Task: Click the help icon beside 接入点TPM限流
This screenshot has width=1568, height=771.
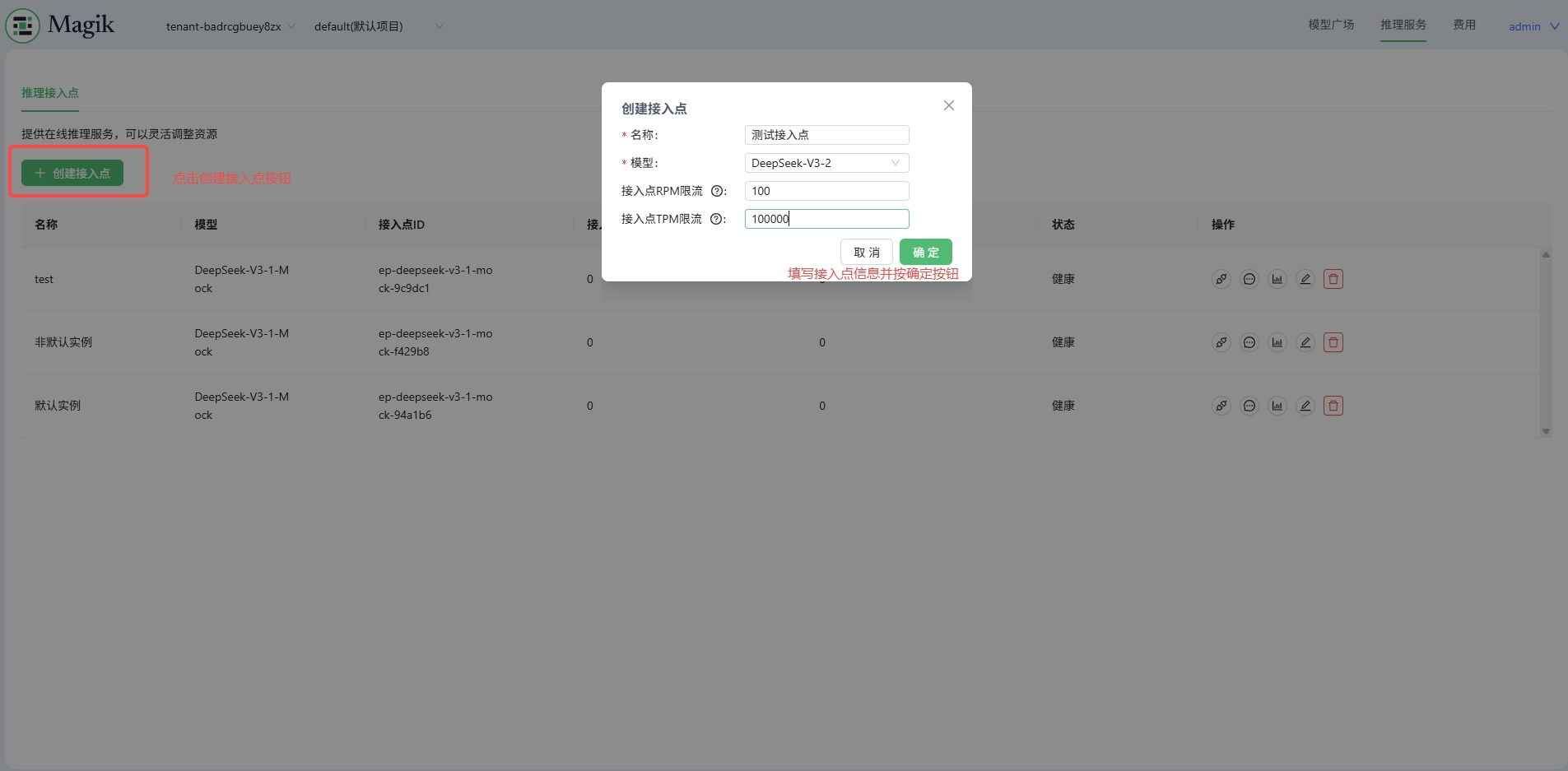Action: click(x=717, y=219)
